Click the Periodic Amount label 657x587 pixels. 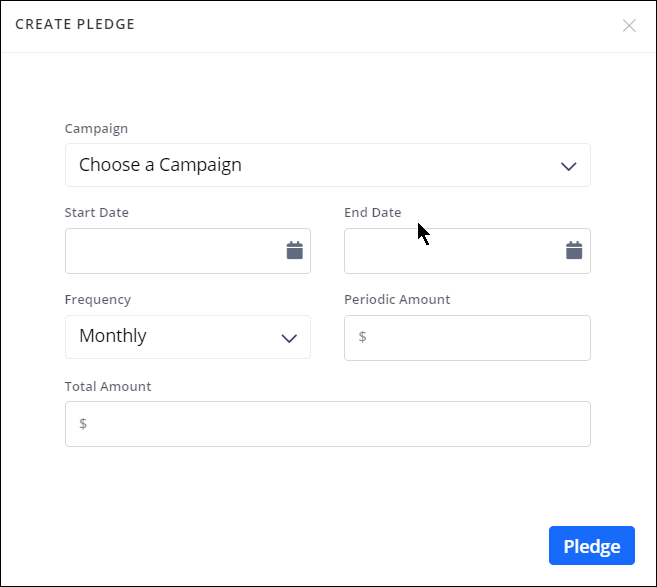pyautogui.click(x=397, y=299)
